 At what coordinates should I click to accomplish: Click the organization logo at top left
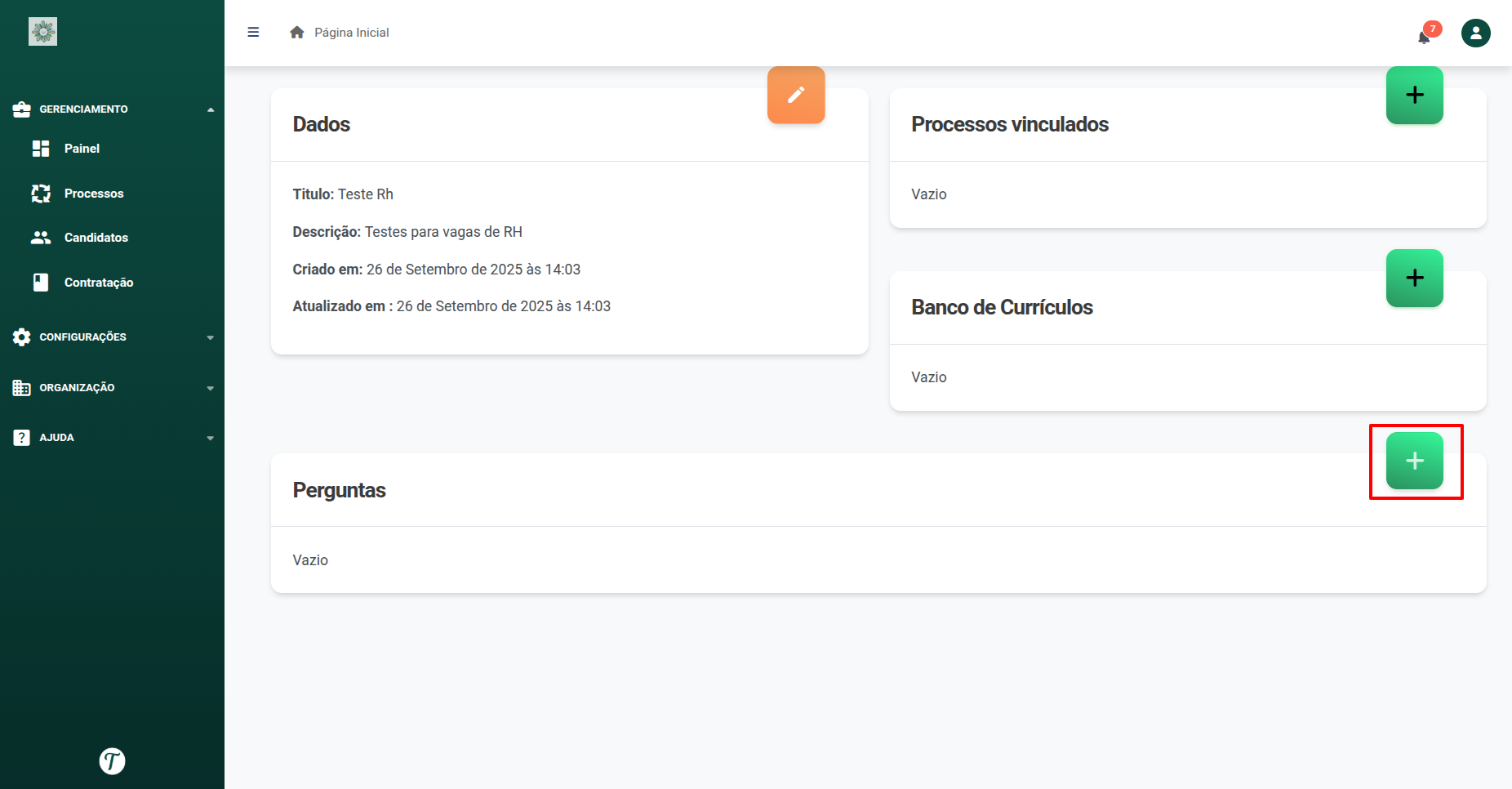43,32
